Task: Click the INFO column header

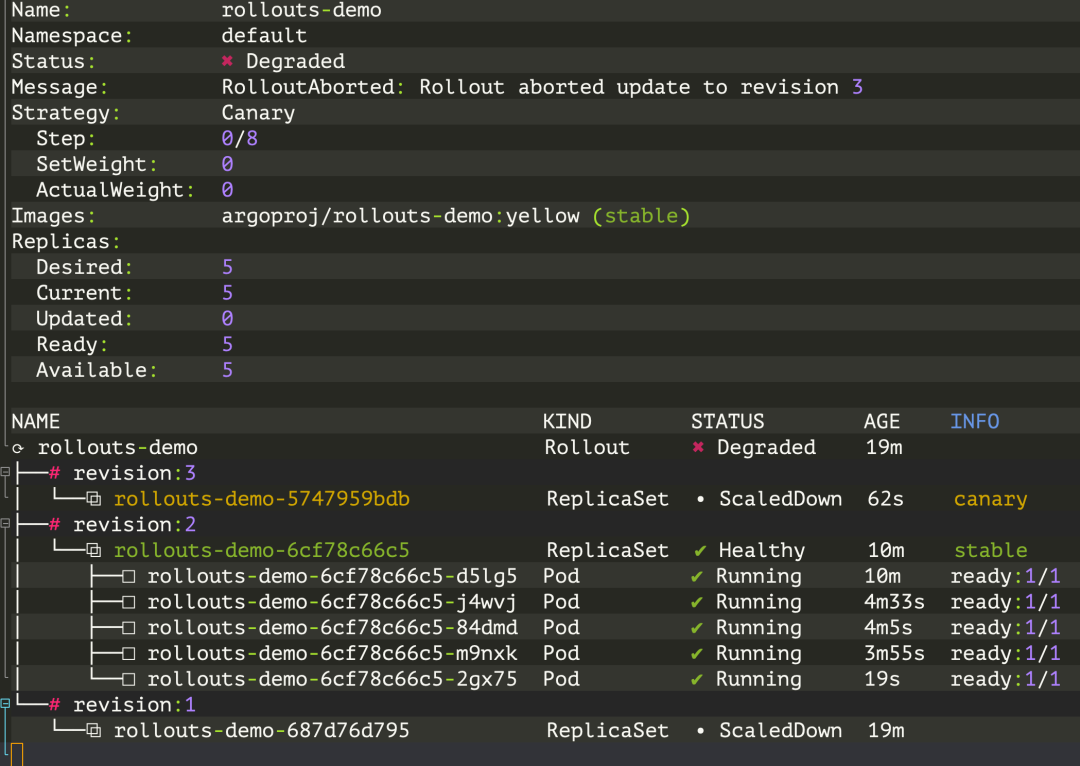Action: (x=975, y=422)
